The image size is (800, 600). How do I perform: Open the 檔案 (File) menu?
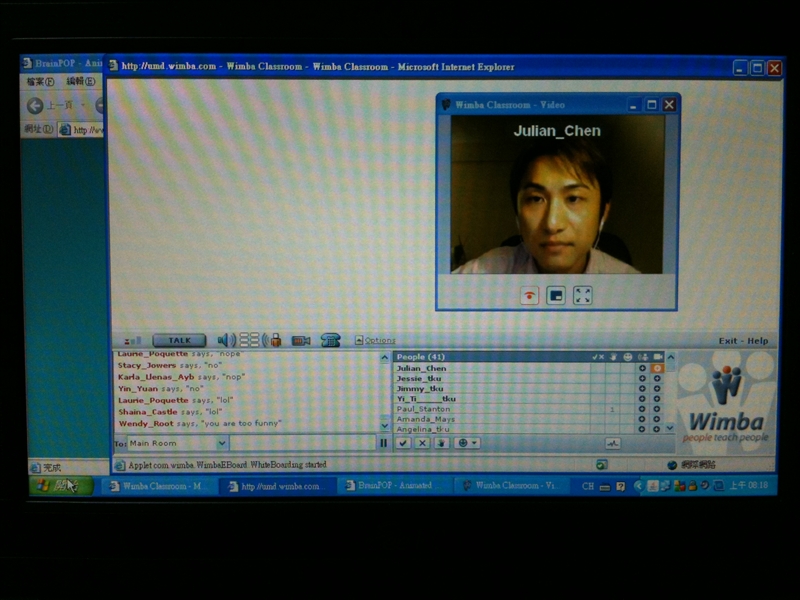(x=40, y=81)
